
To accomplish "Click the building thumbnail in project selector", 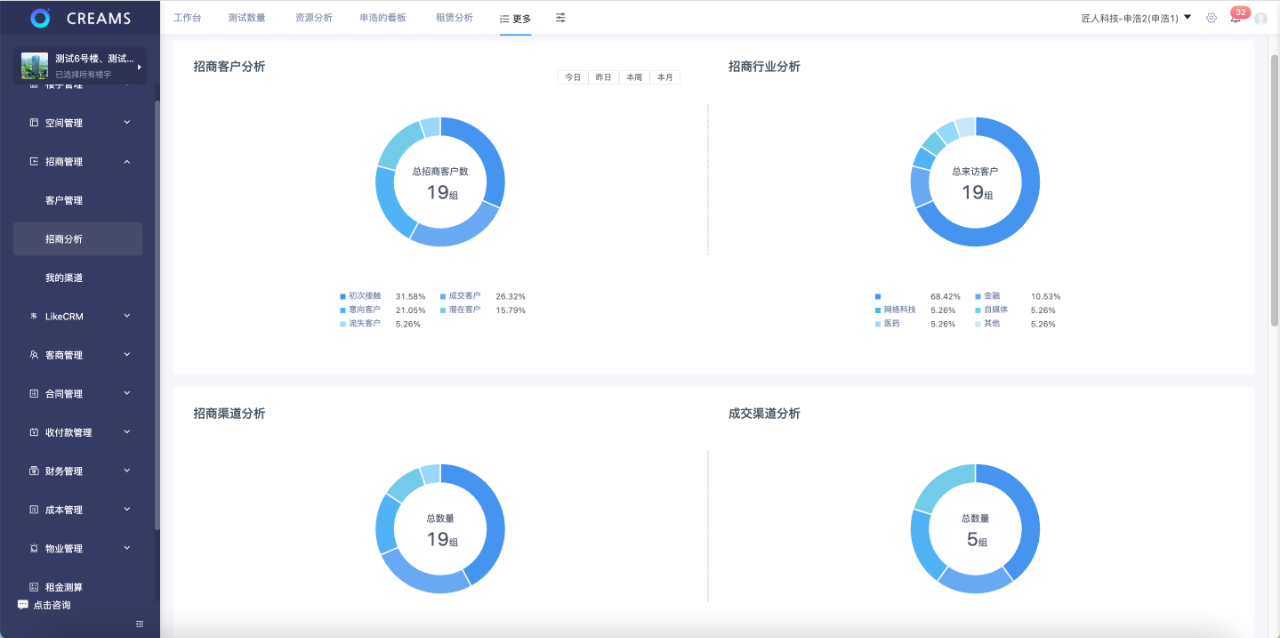I will pyautogui.click(x=34, y=66).
